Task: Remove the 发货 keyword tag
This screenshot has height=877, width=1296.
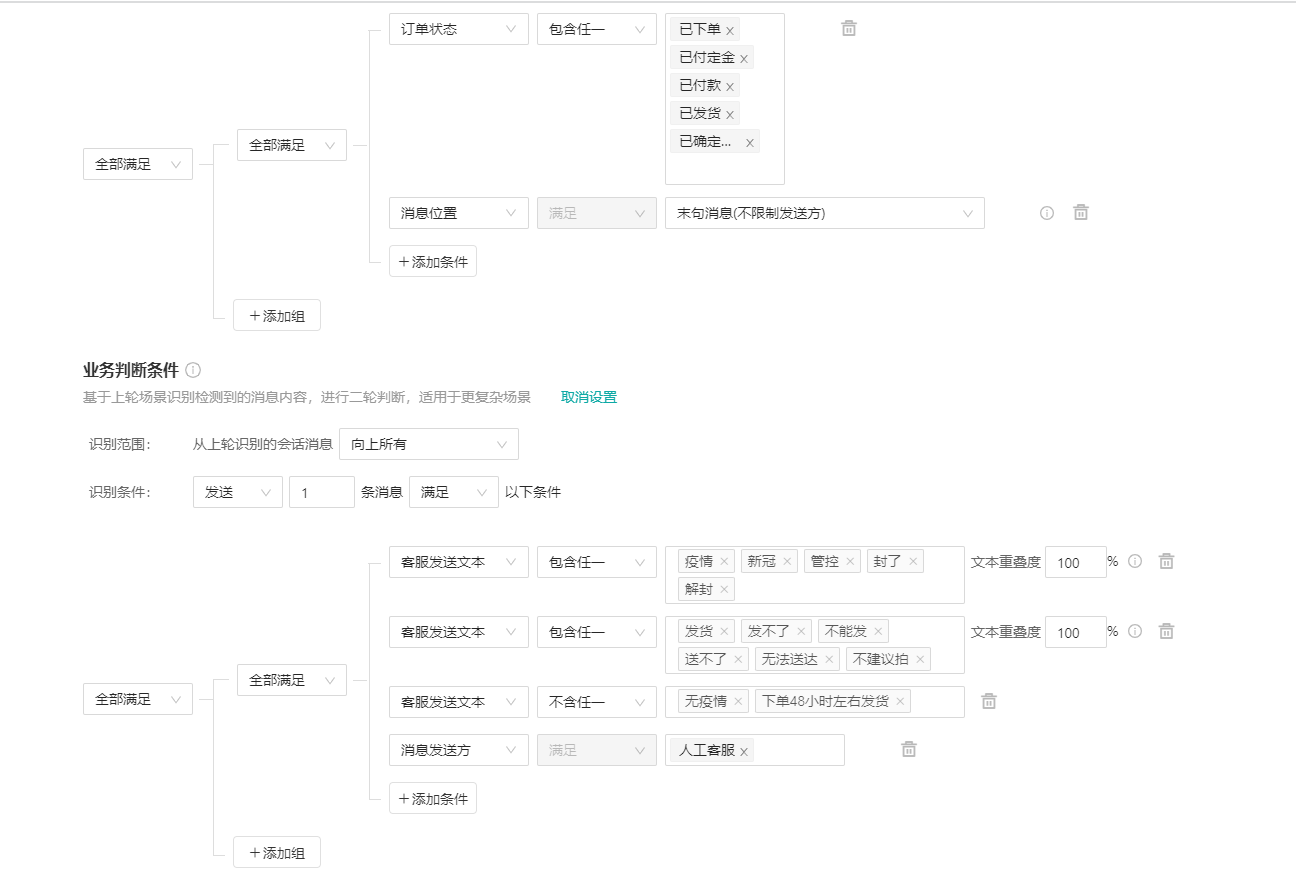Action: [724, 632]
